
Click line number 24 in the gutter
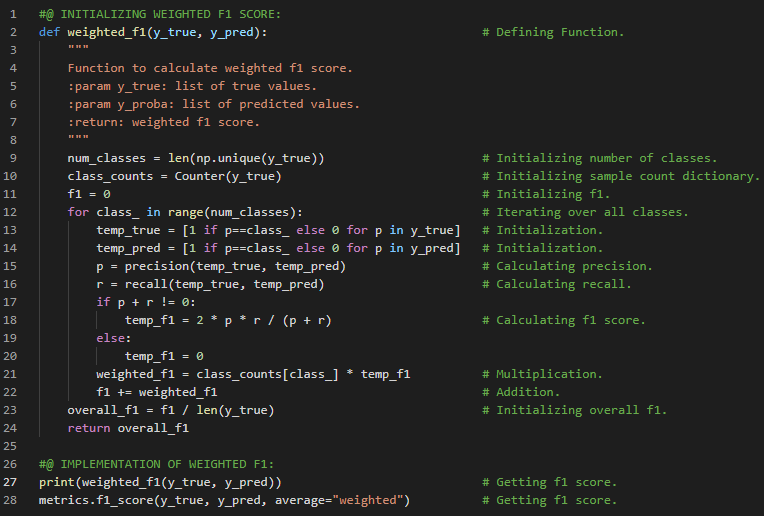[17, 446]
